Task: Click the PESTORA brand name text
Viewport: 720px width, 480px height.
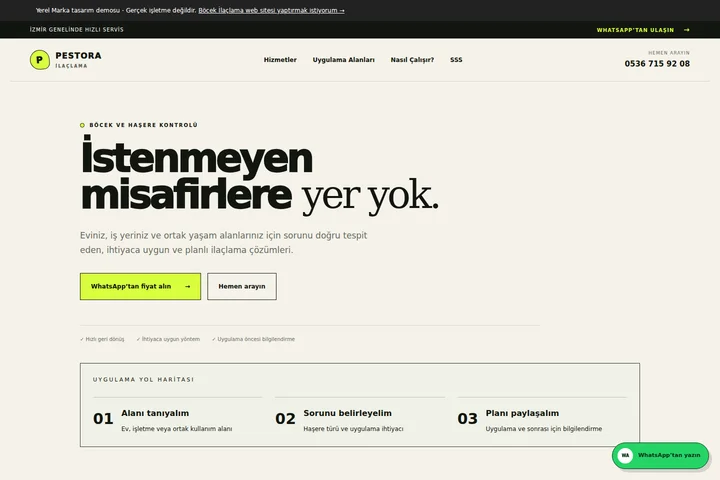Action: click(79, 56)
